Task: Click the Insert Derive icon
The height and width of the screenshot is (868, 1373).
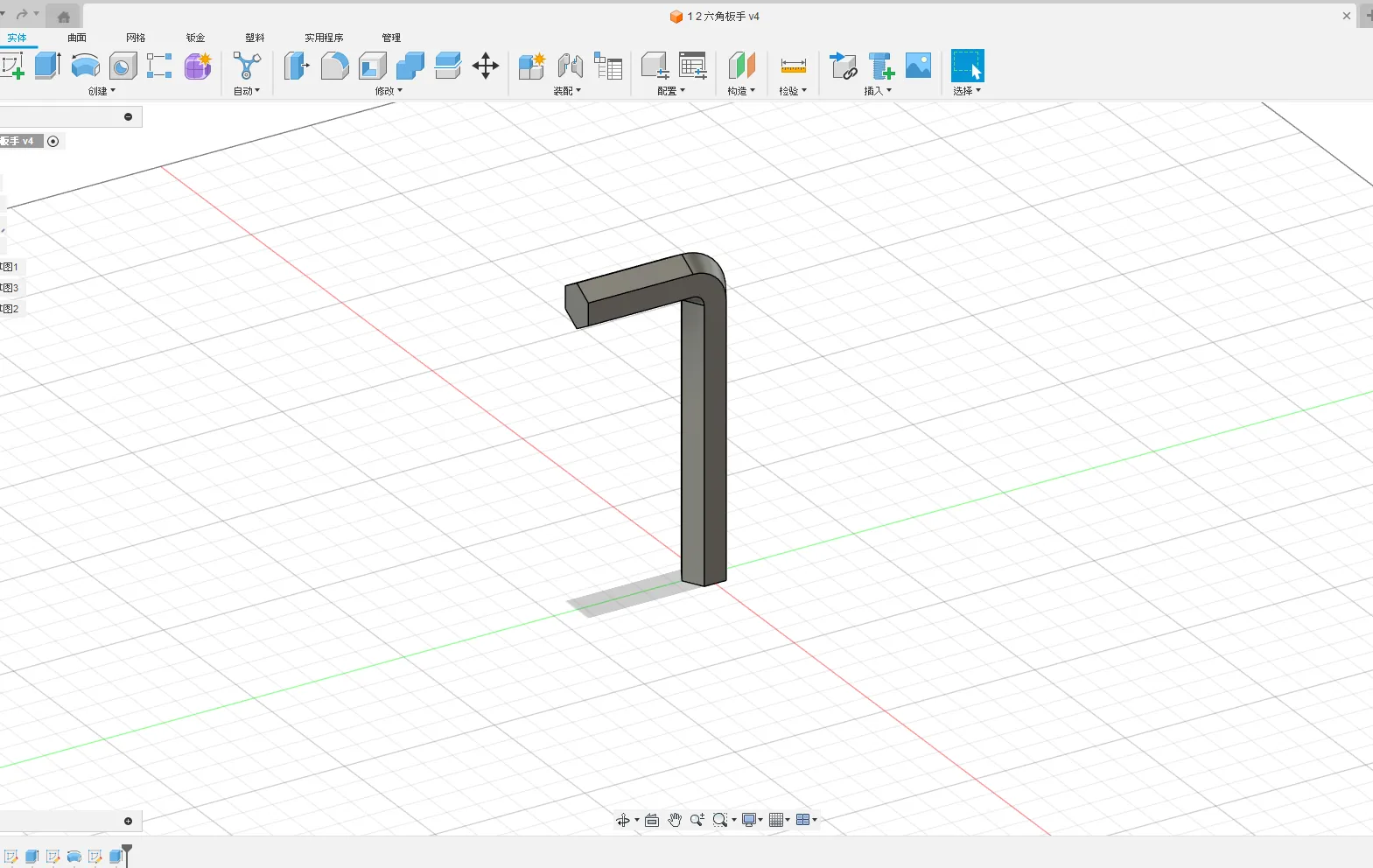Action: click(844, 66)
